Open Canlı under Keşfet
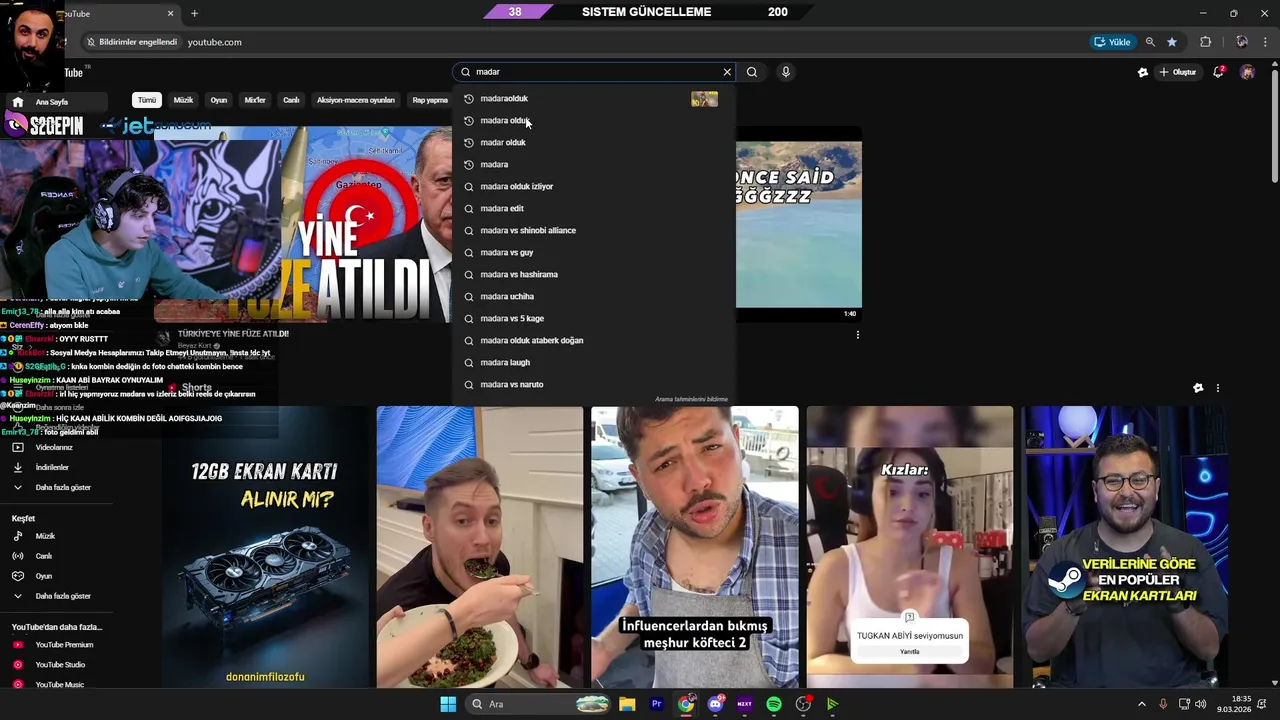 pos(44,556)
